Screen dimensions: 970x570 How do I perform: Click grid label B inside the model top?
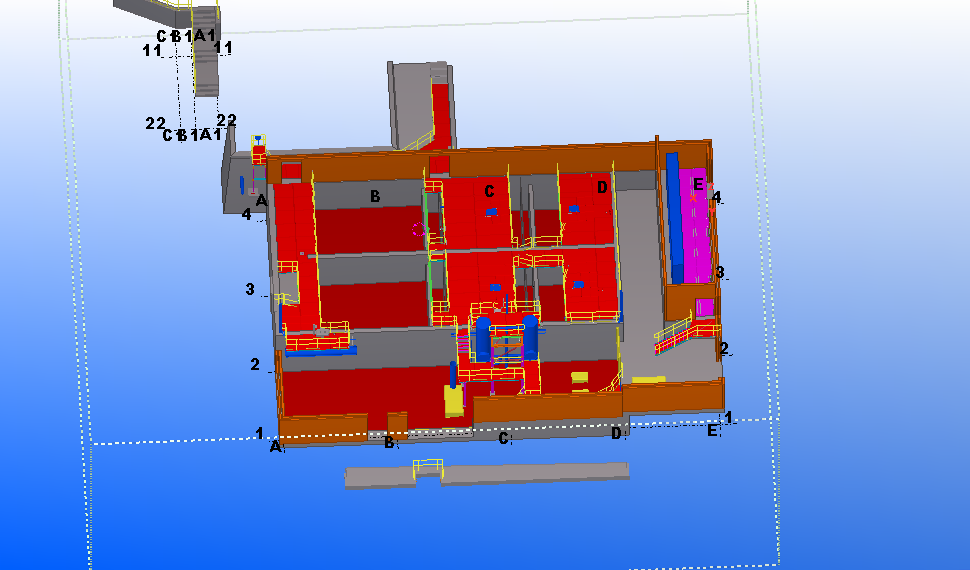(374, 196)
